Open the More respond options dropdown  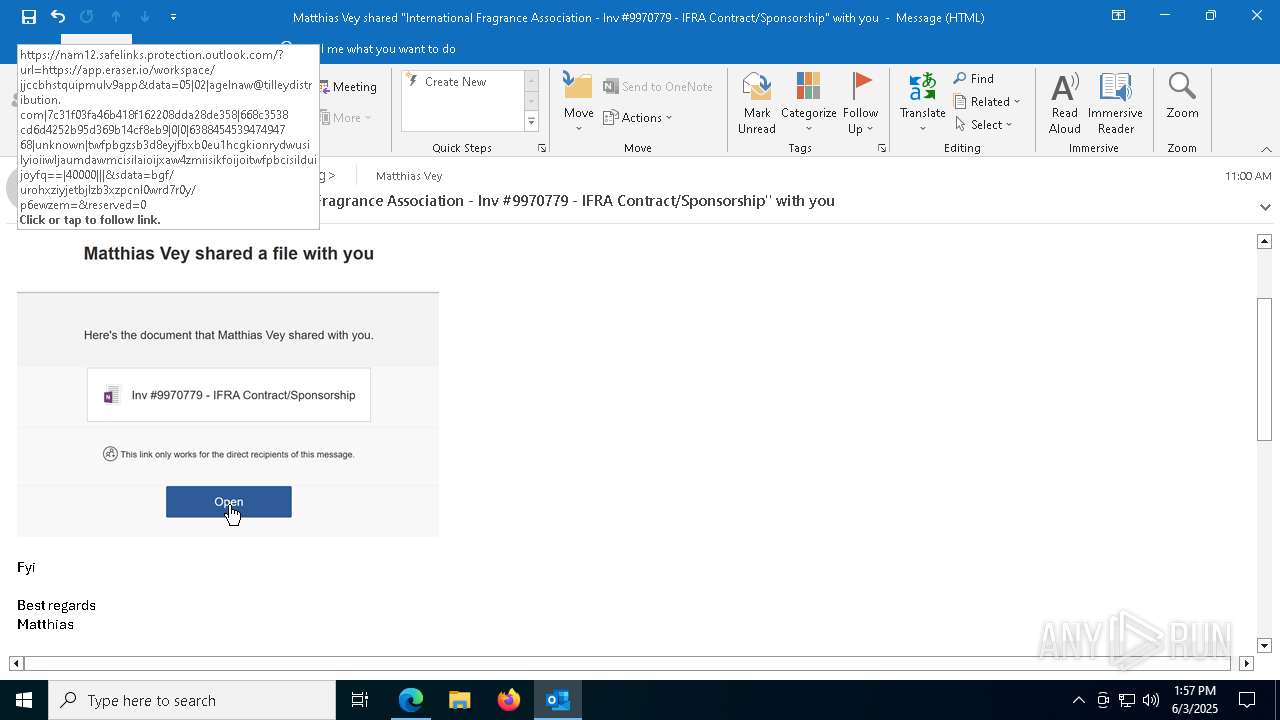click(346, 118)
